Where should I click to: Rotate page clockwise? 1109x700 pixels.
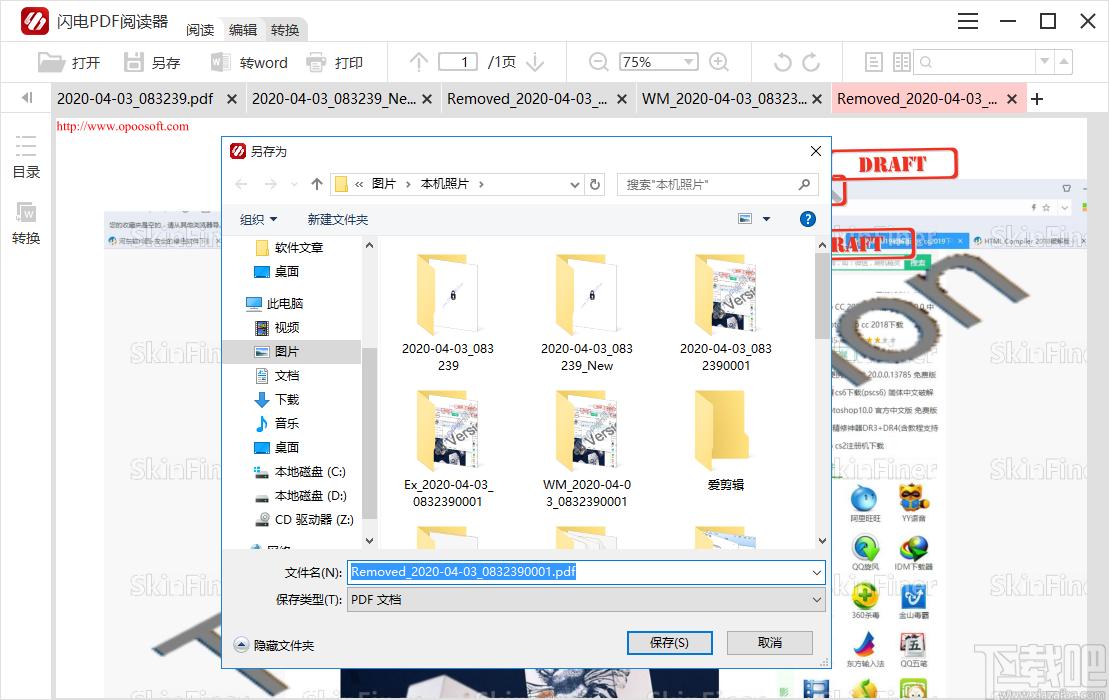[x=811, y=62]
